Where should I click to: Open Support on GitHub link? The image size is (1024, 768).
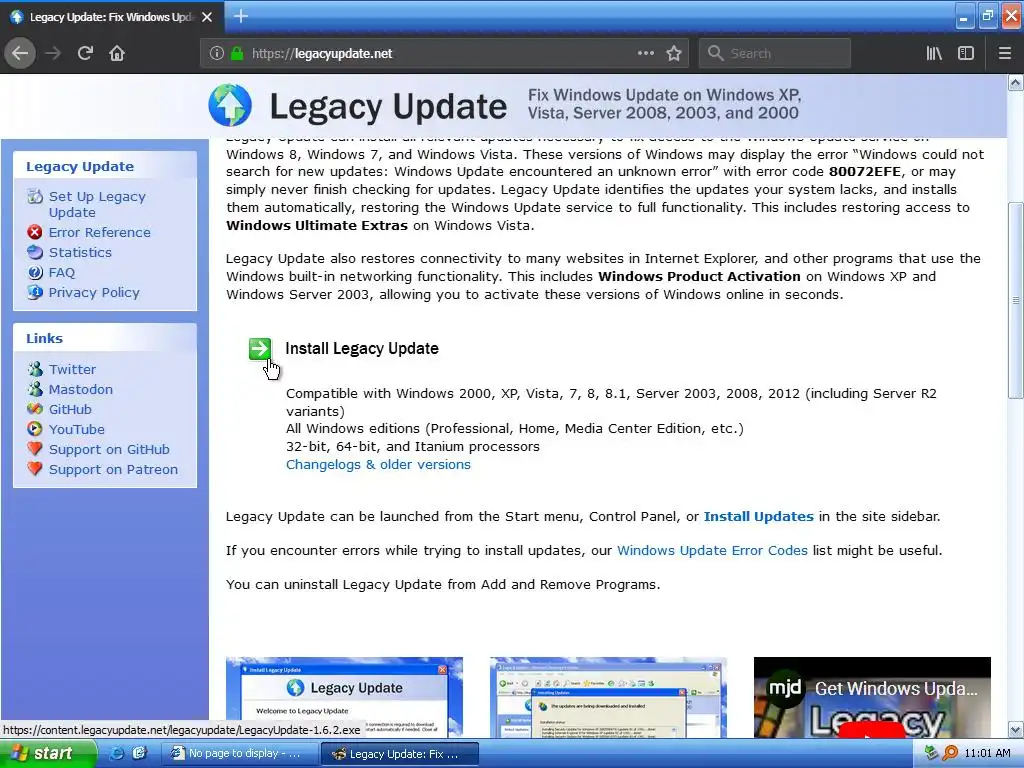tap(109, 450)
